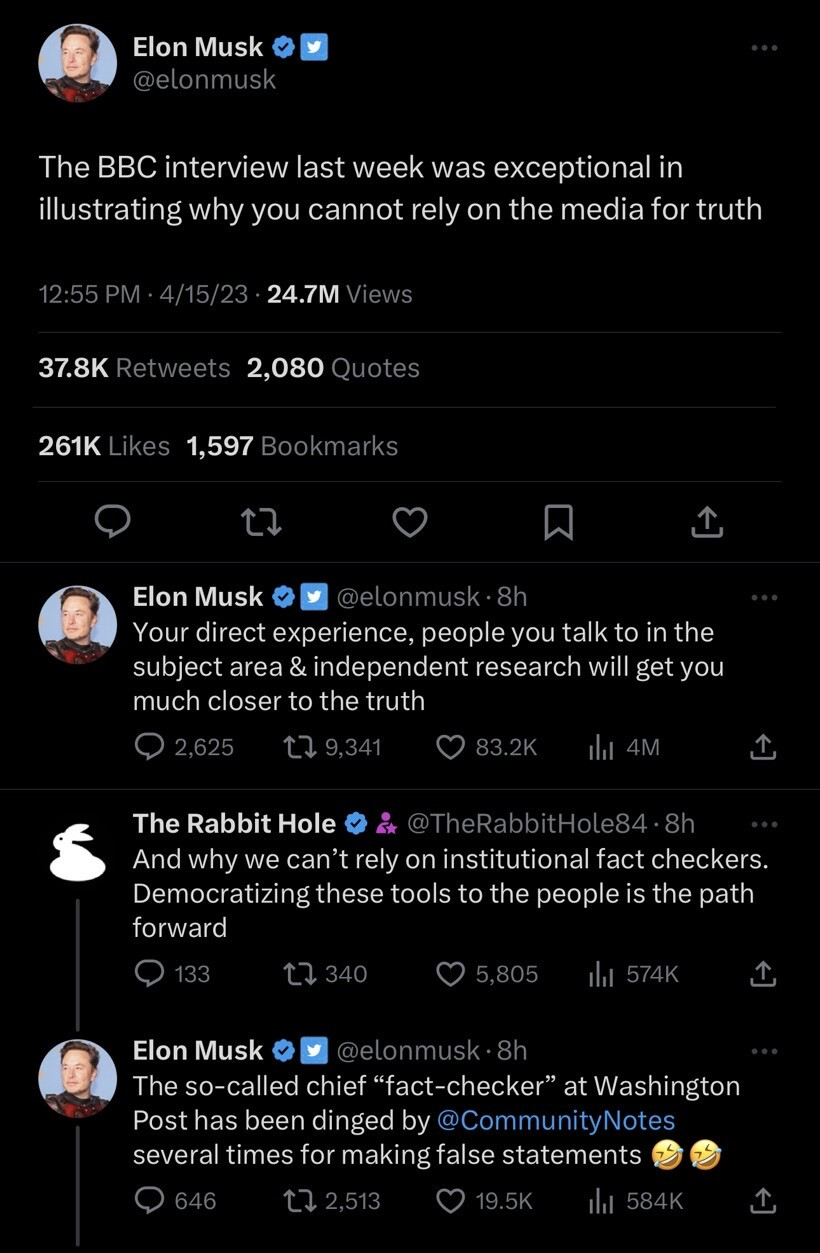Screen dimensions: 820x1253
Task: Open Elon Musk's avatar on main tweet
Action: [x=78, y=63]
